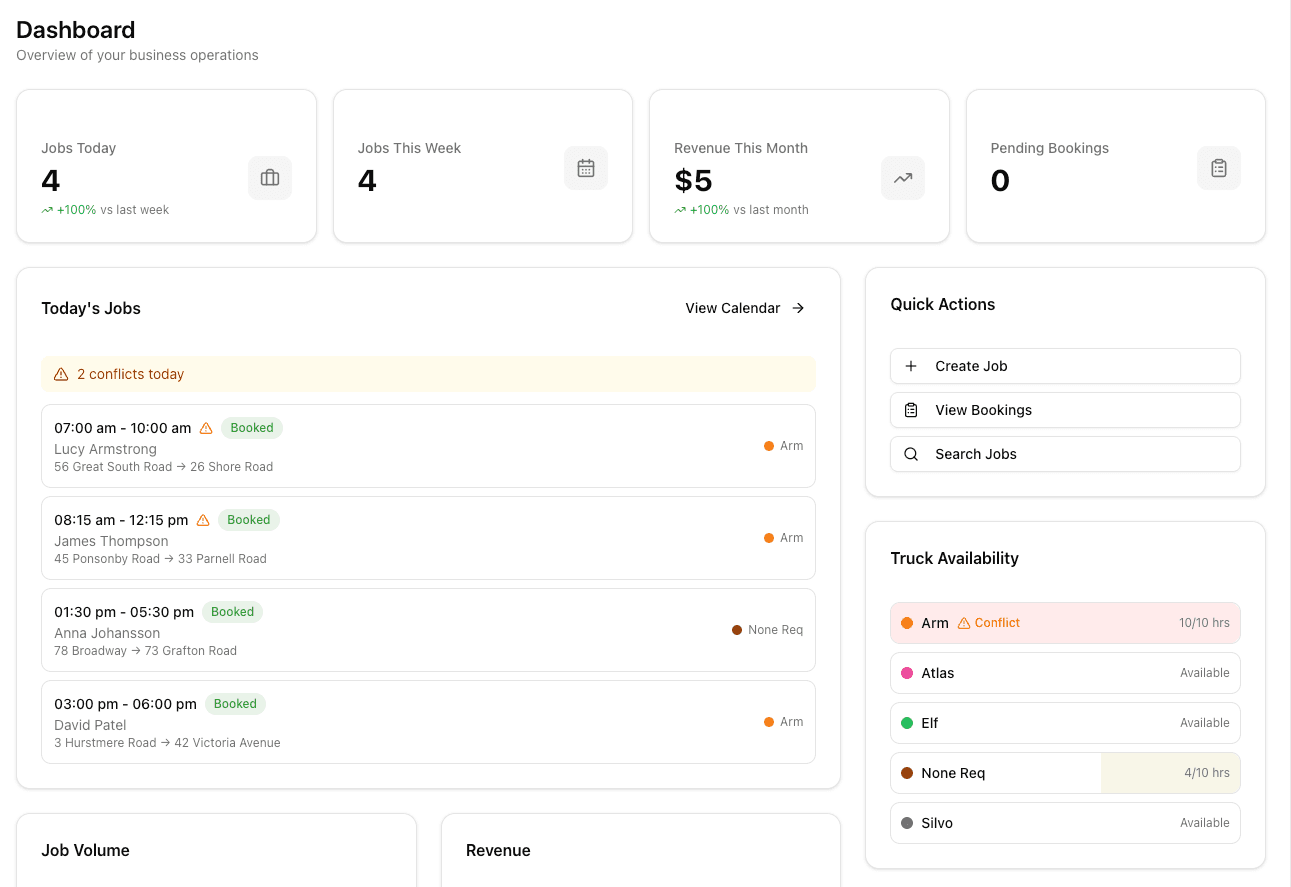Click the clipboard icon on Pending Bookings card
1291x887 pixels.
1218,167
